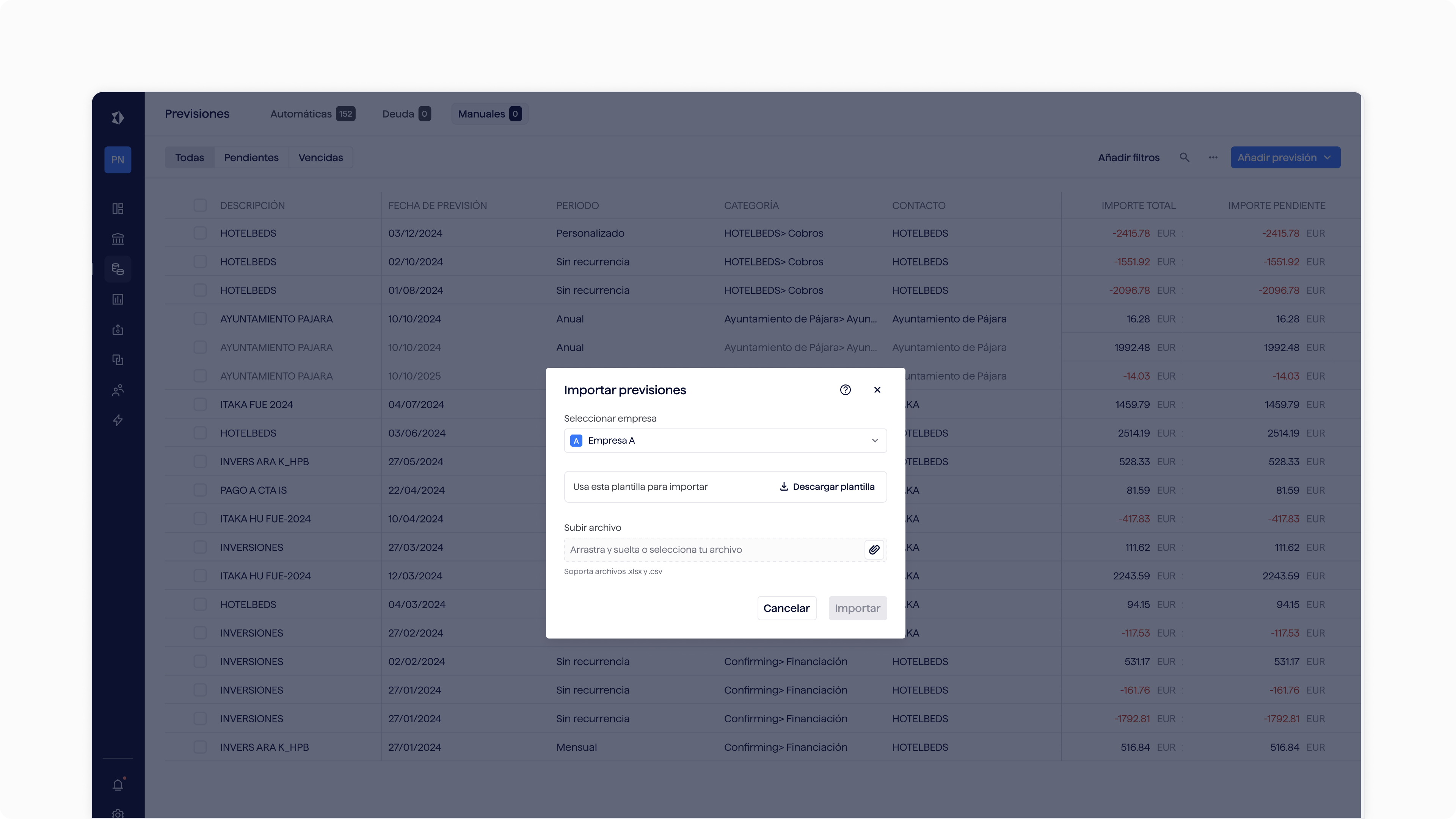Open the documents copy sidebar icon
The image size is (1456, 819).
(118, 359)
